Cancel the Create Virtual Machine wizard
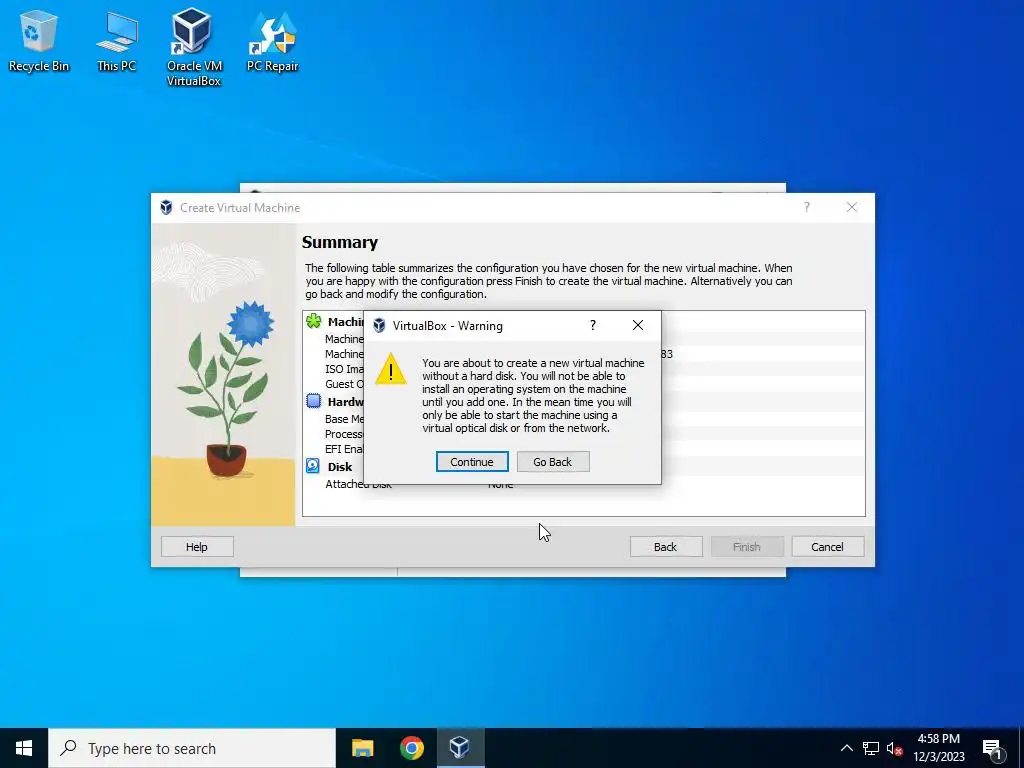Image resolution: width=1024 pixels, height=768 pixels. click(827, 547)
